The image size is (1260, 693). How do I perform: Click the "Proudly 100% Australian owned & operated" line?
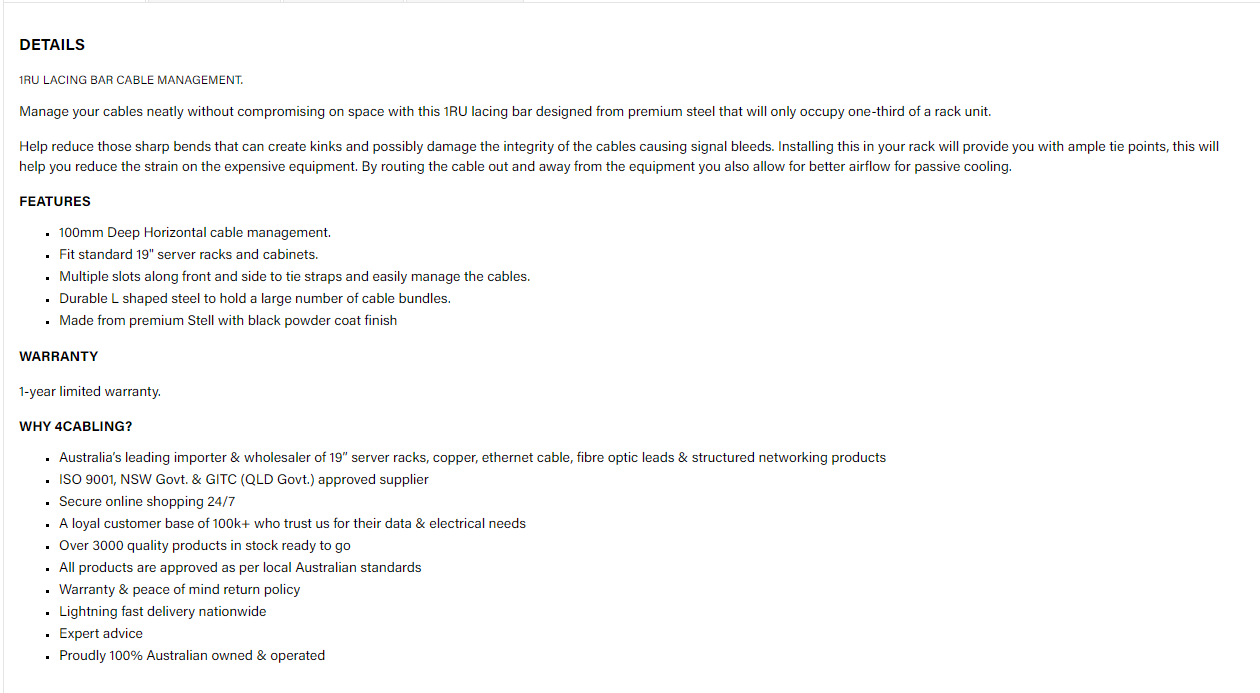(x=191, y=655)
